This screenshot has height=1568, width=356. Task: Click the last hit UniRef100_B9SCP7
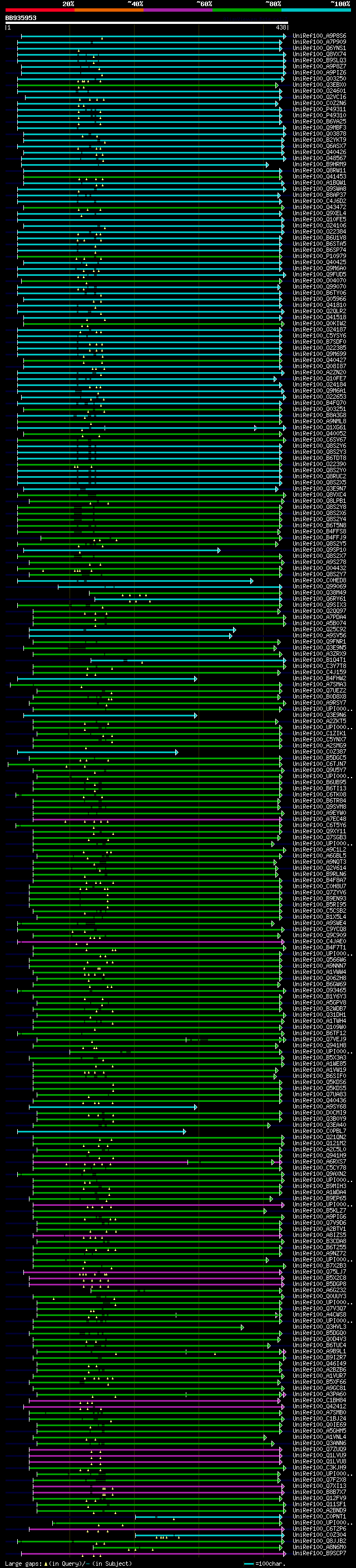coord(319,1554)
